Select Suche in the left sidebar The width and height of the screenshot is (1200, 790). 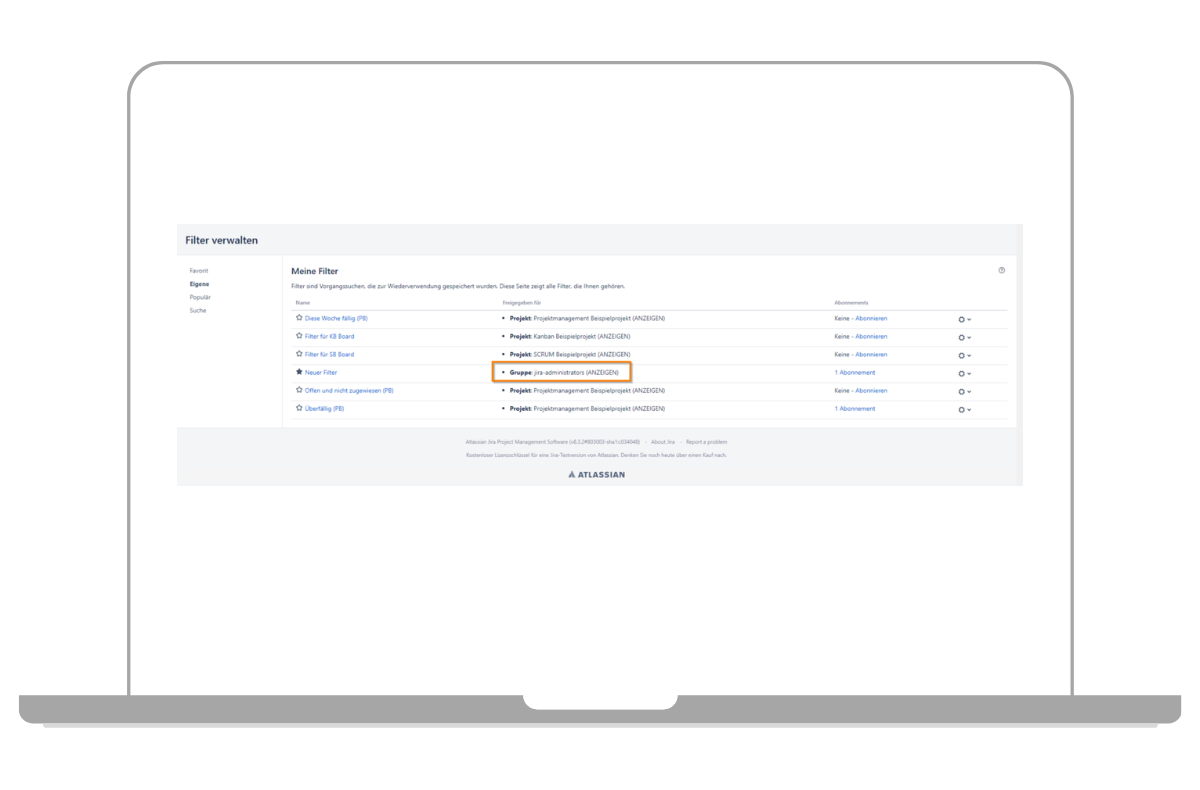click(197, 310)
